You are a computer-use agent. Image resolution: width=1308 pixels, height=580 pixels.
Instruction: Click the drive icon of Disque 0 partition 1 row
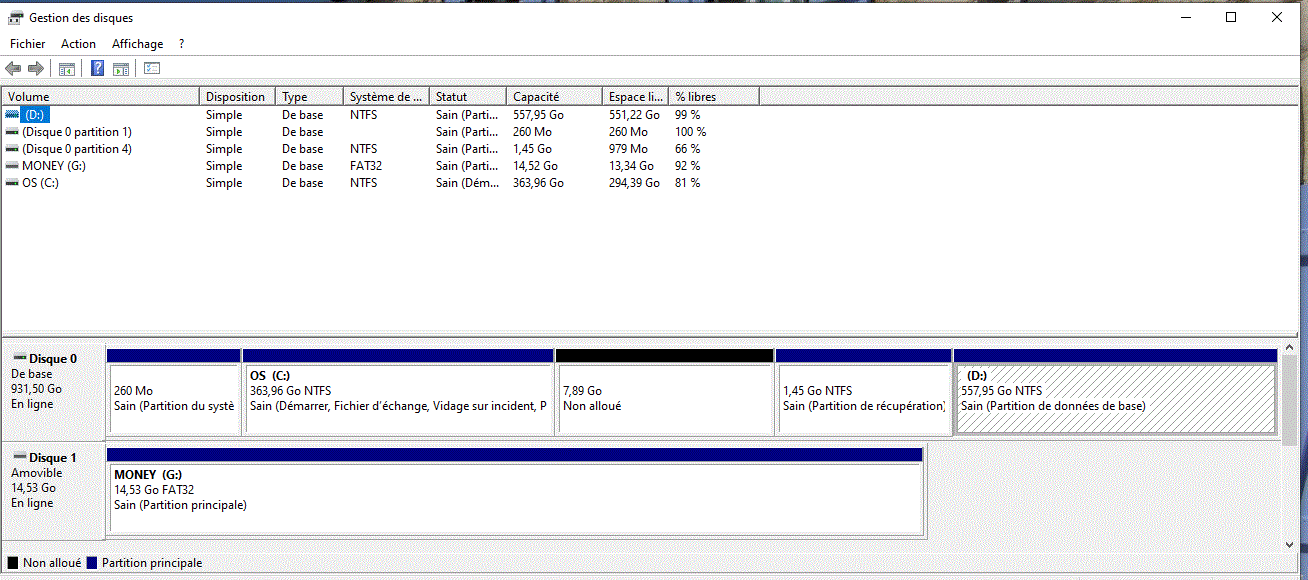[x=12, y=132]
